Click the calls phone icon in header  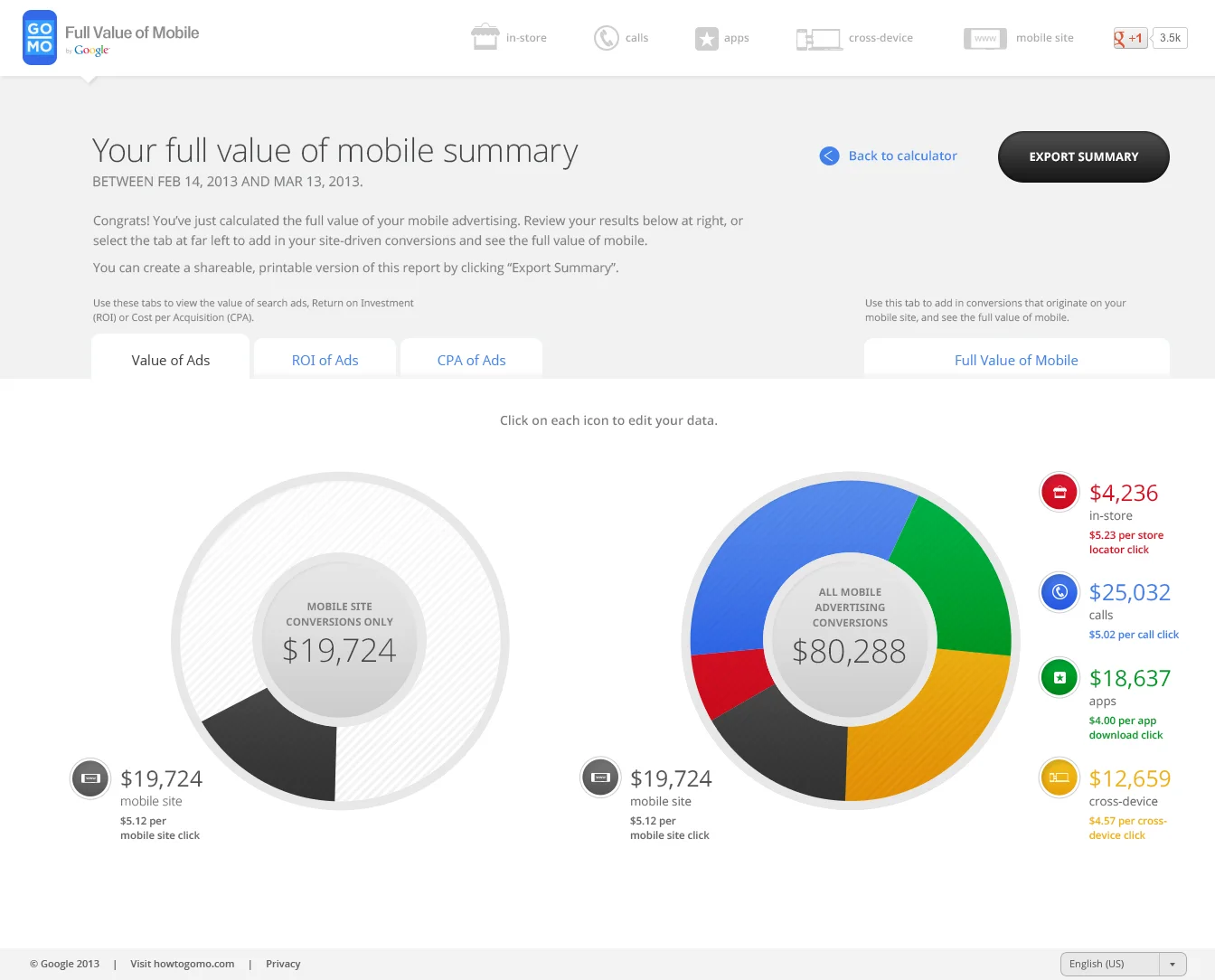[606, 38]
